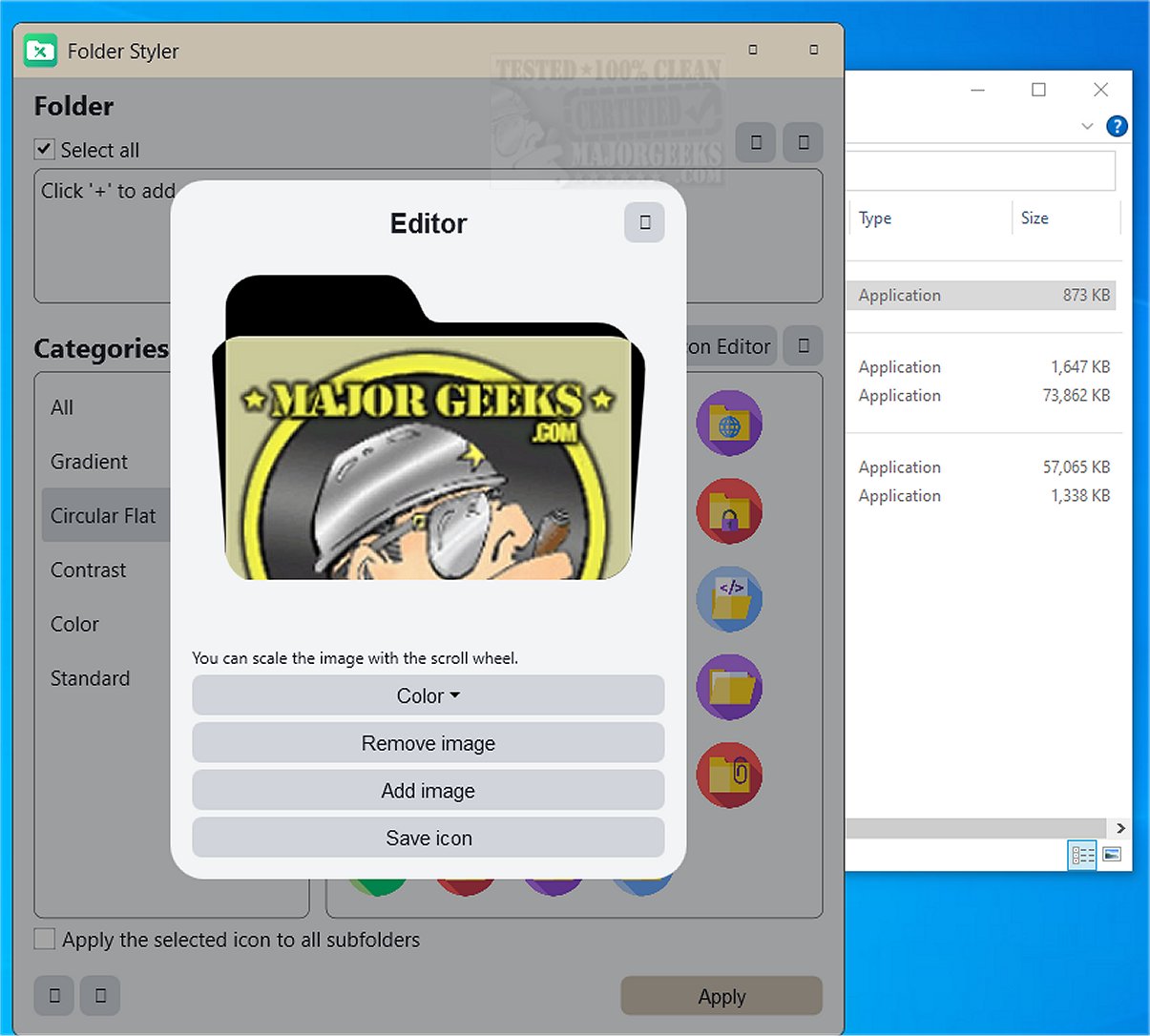
Task: Choose the purple open folder icon
Action: pos(729,687)
